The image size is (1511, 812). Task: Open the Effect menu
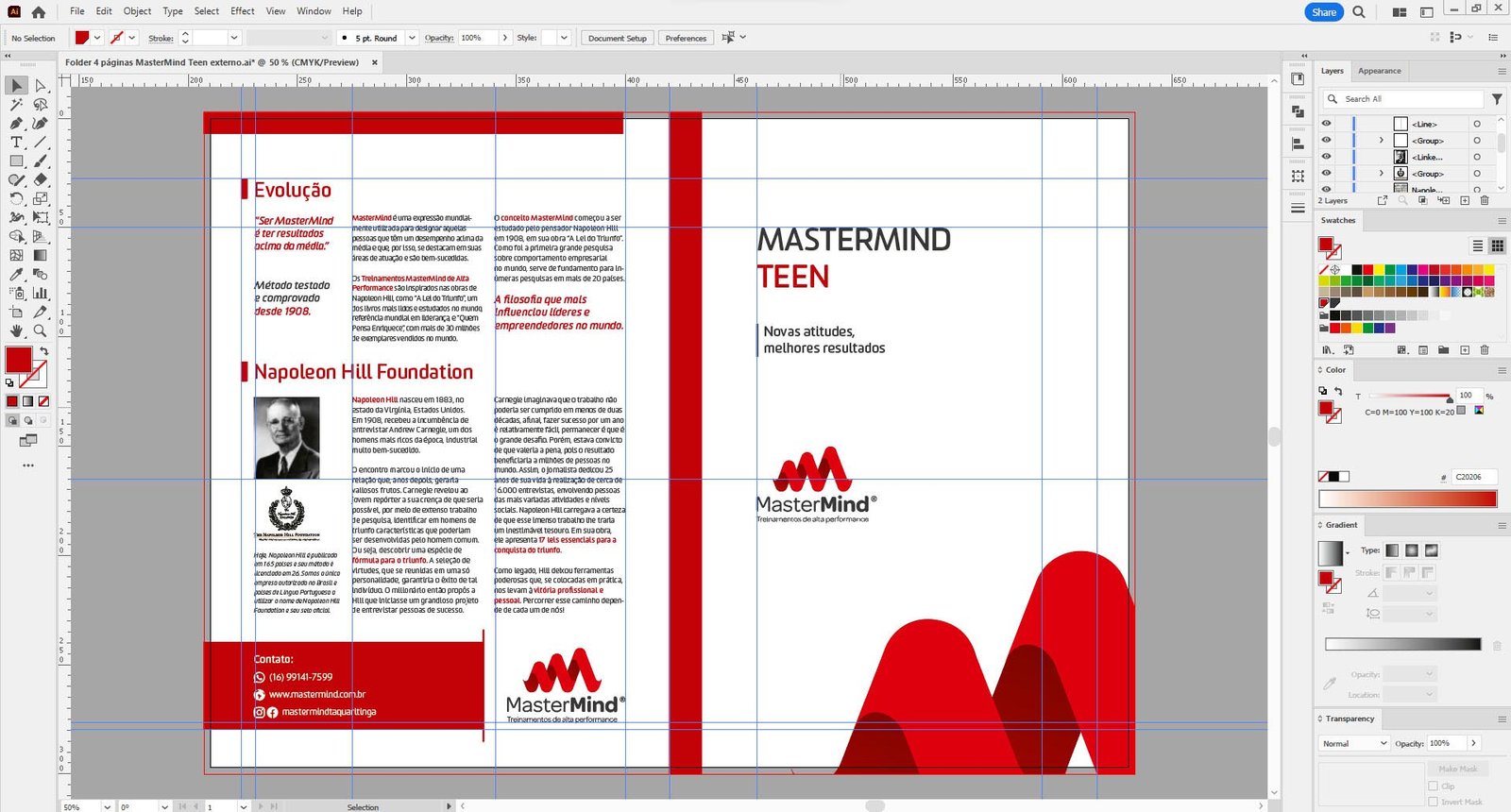click(x=243, y=11)
